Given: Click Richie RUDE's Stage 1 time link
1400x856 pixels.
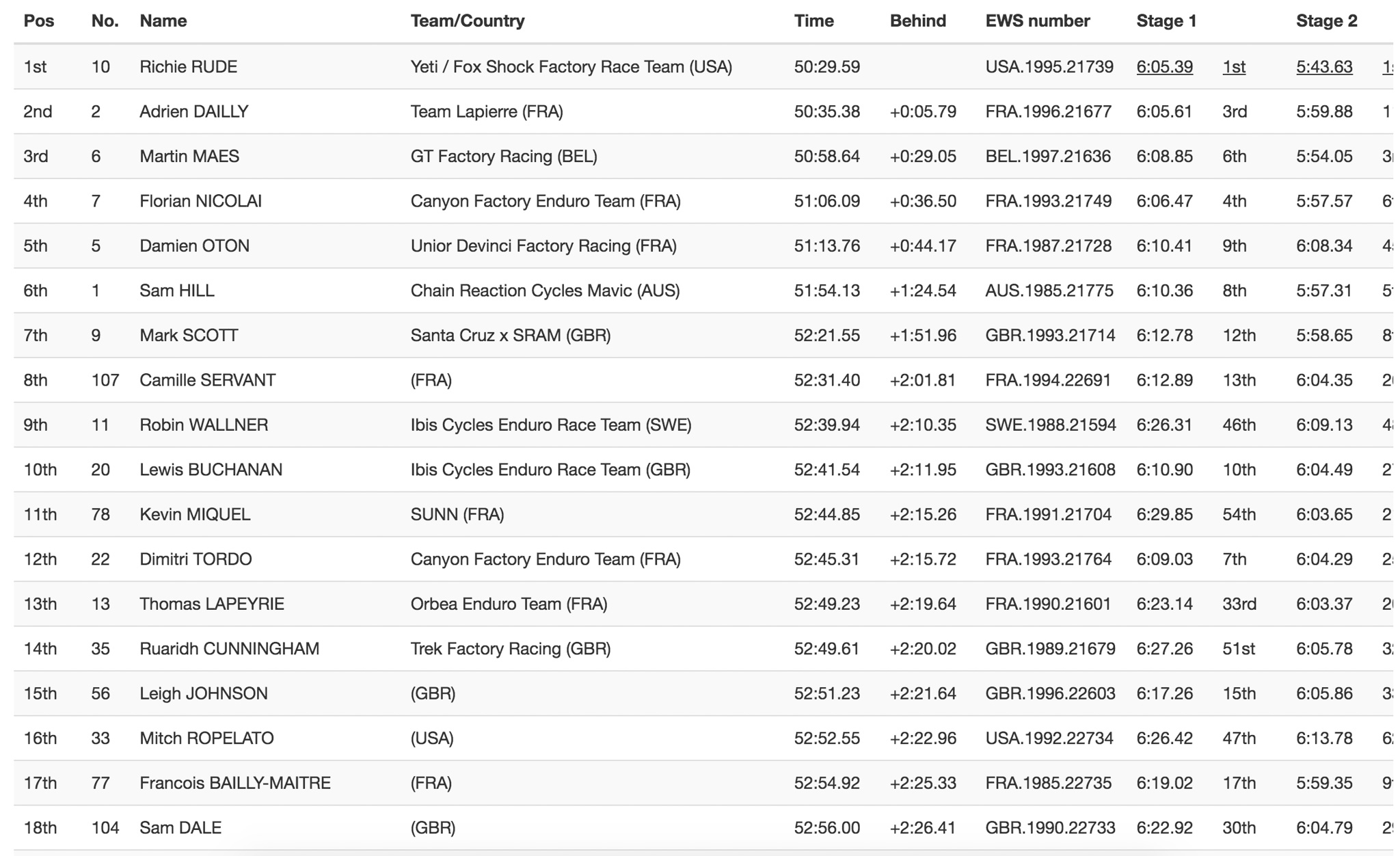Looking at the screenshot, I should click(1164, 67).
